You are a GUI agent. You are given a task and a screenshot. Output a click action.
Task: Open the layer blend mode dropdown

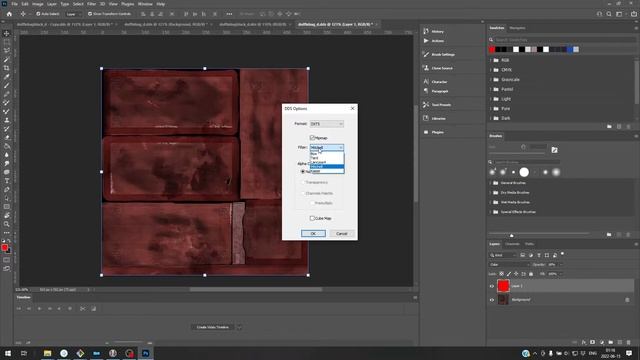509,264
